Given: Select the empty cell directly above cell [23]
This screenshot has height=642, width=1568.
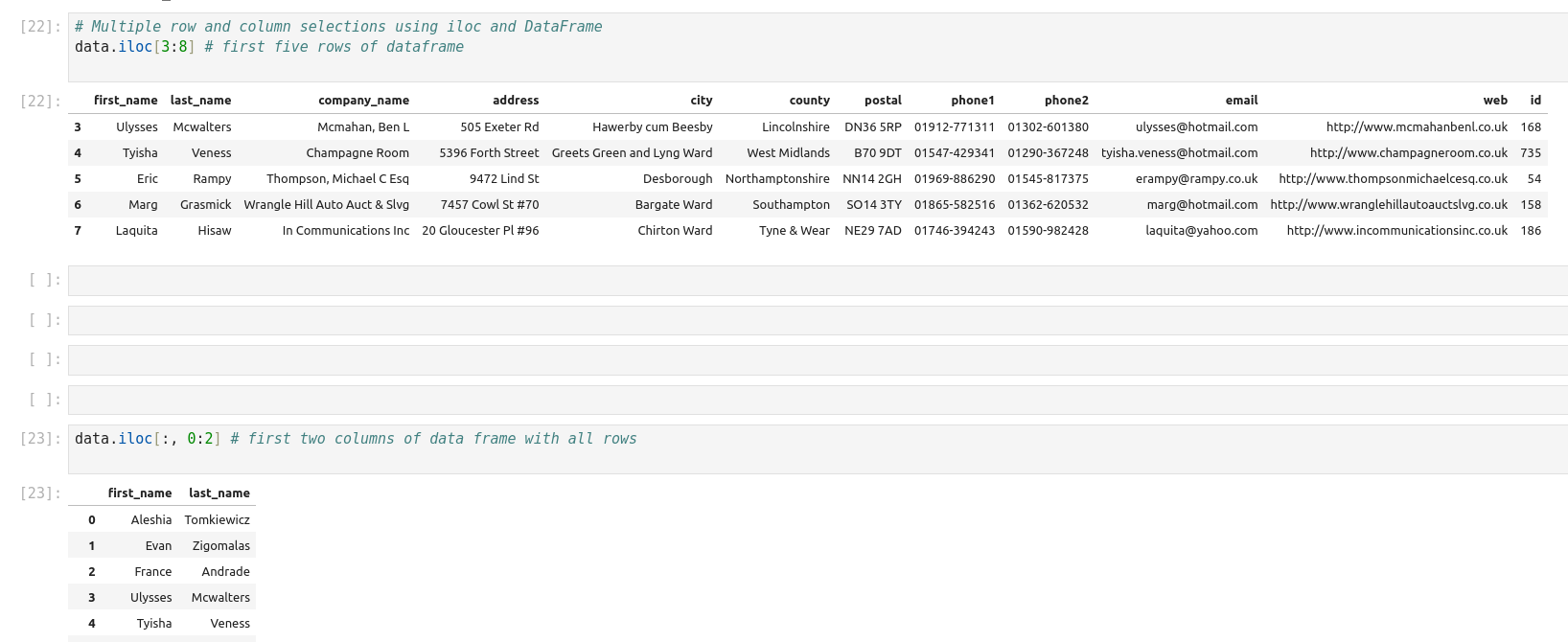Looking at the screenshot, I should point(815,400).
